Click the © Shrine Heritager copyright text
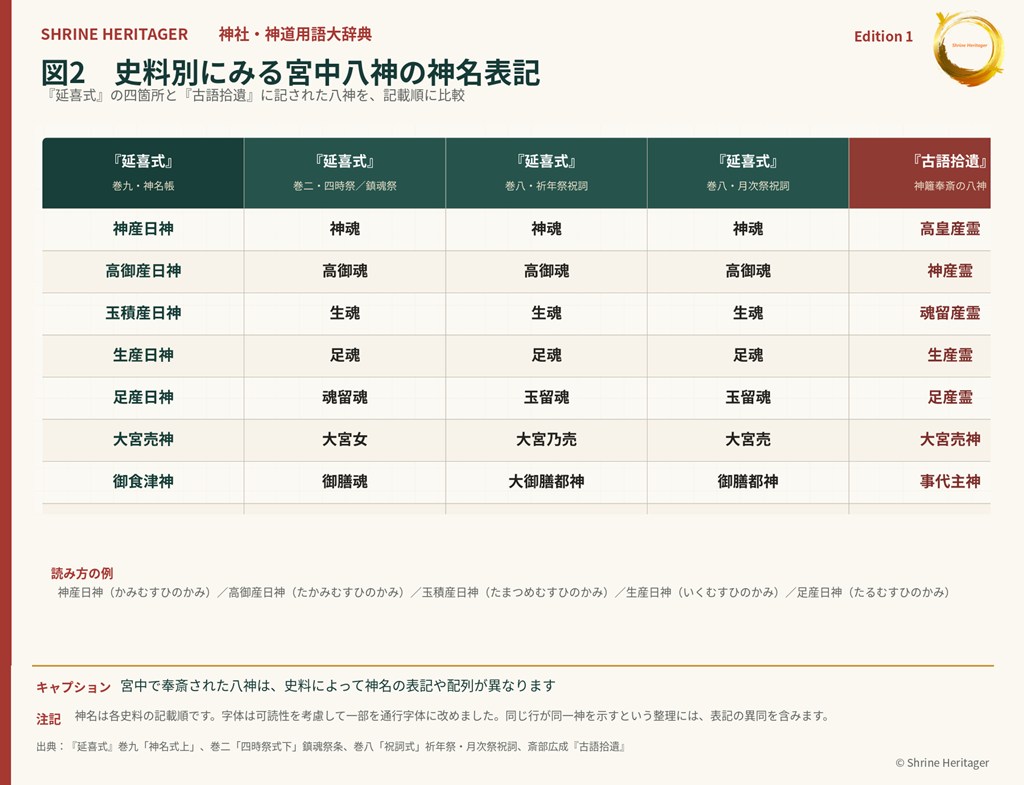 942,763
